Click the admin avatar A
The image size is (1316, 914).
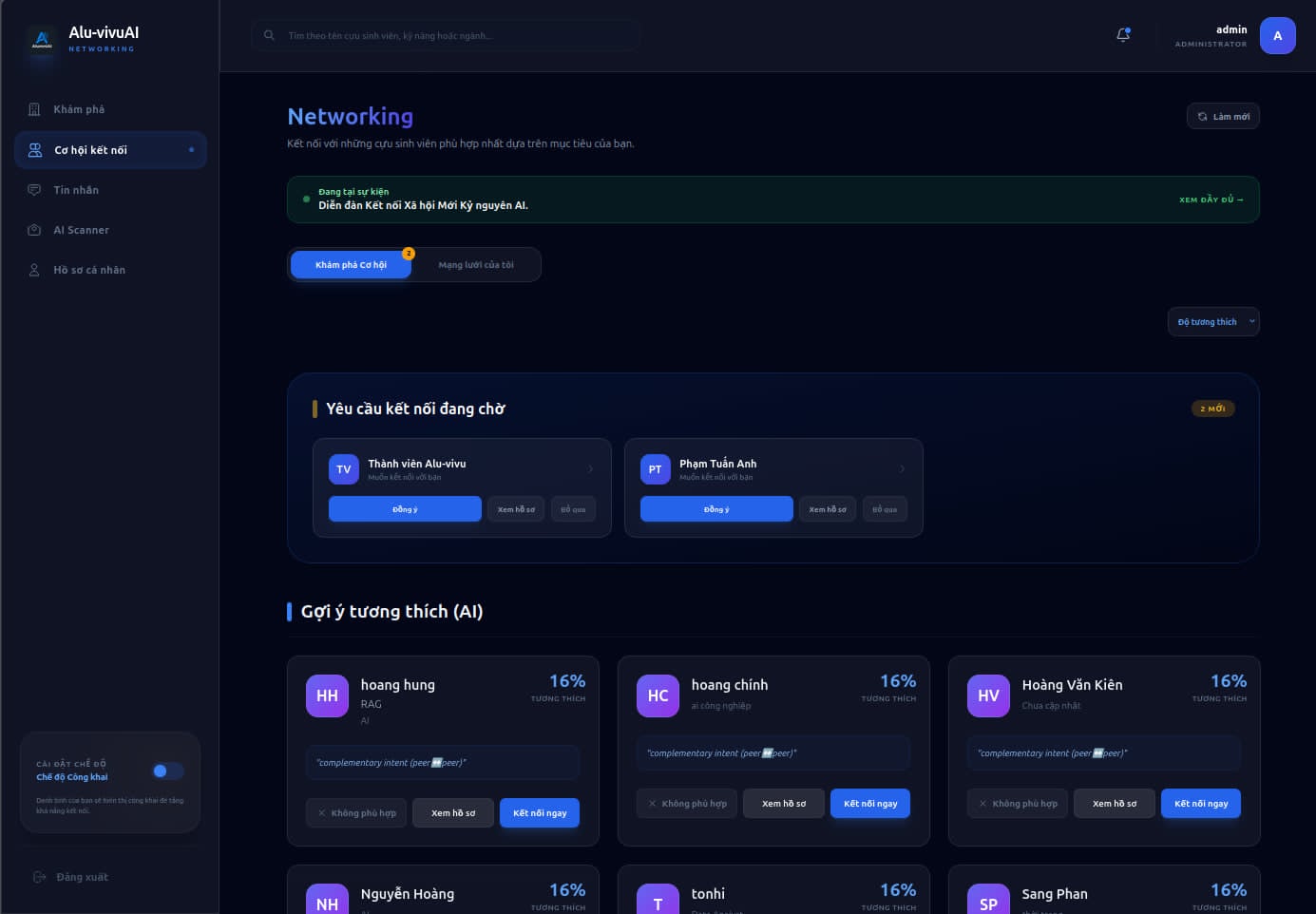pyautogui.click(x=1277, y=36)
